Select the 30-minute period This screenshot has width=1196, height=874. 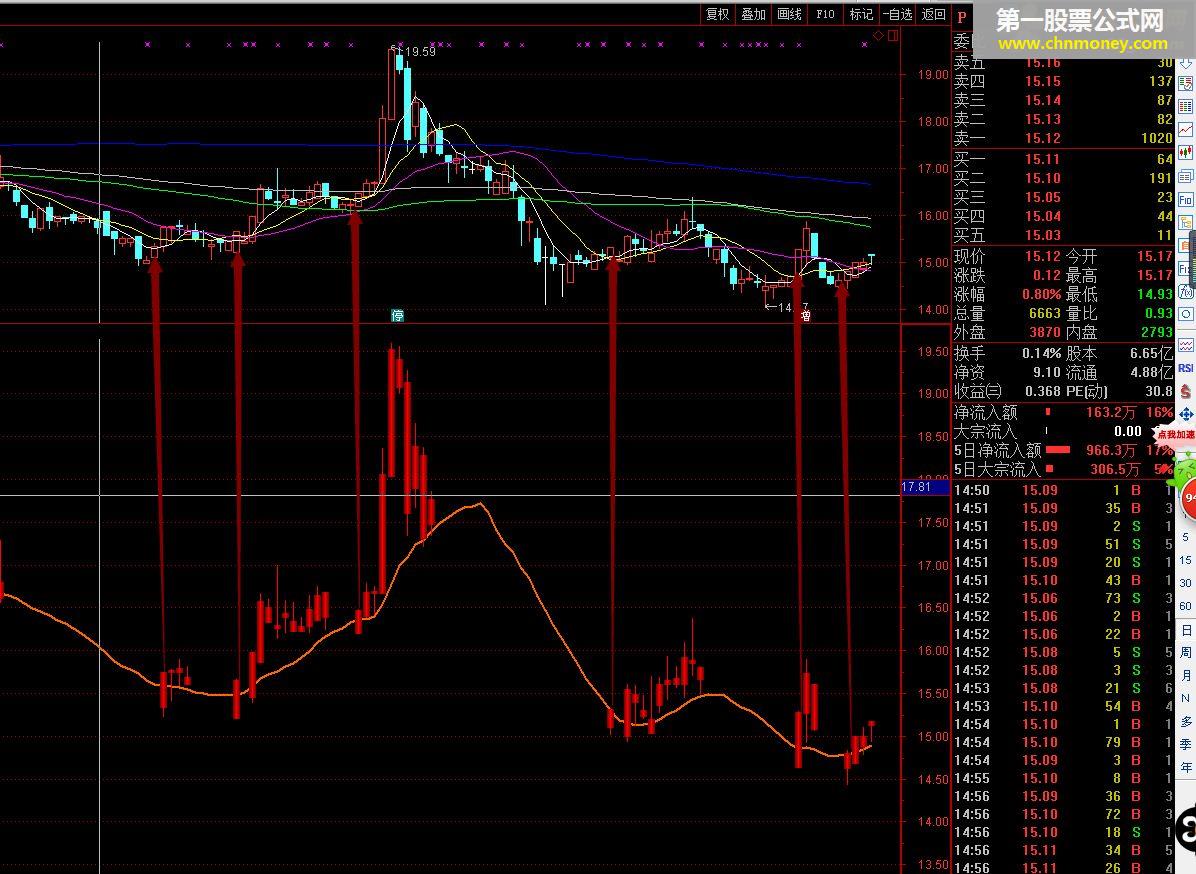[x=1185, y=583]
